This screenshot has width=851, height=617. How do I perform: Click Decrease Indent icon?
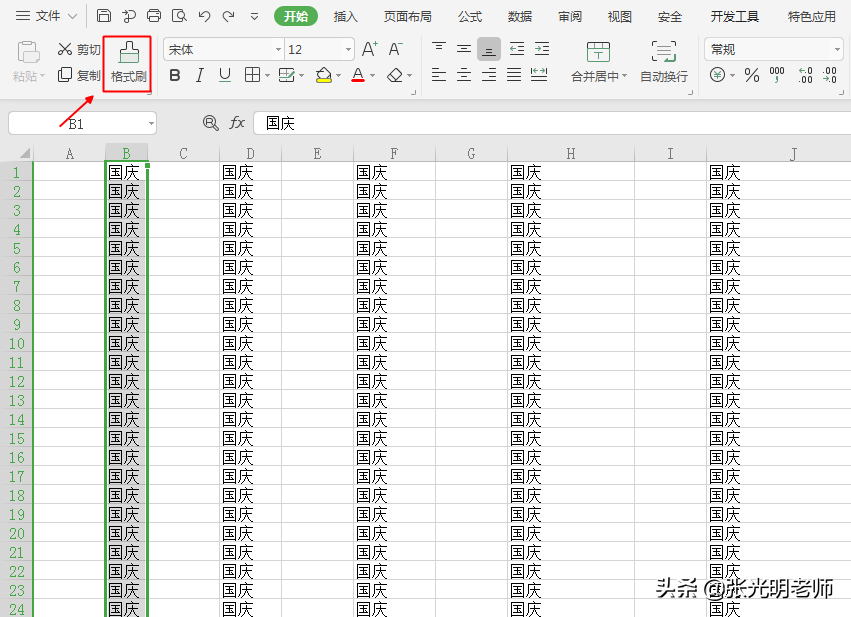517,49
